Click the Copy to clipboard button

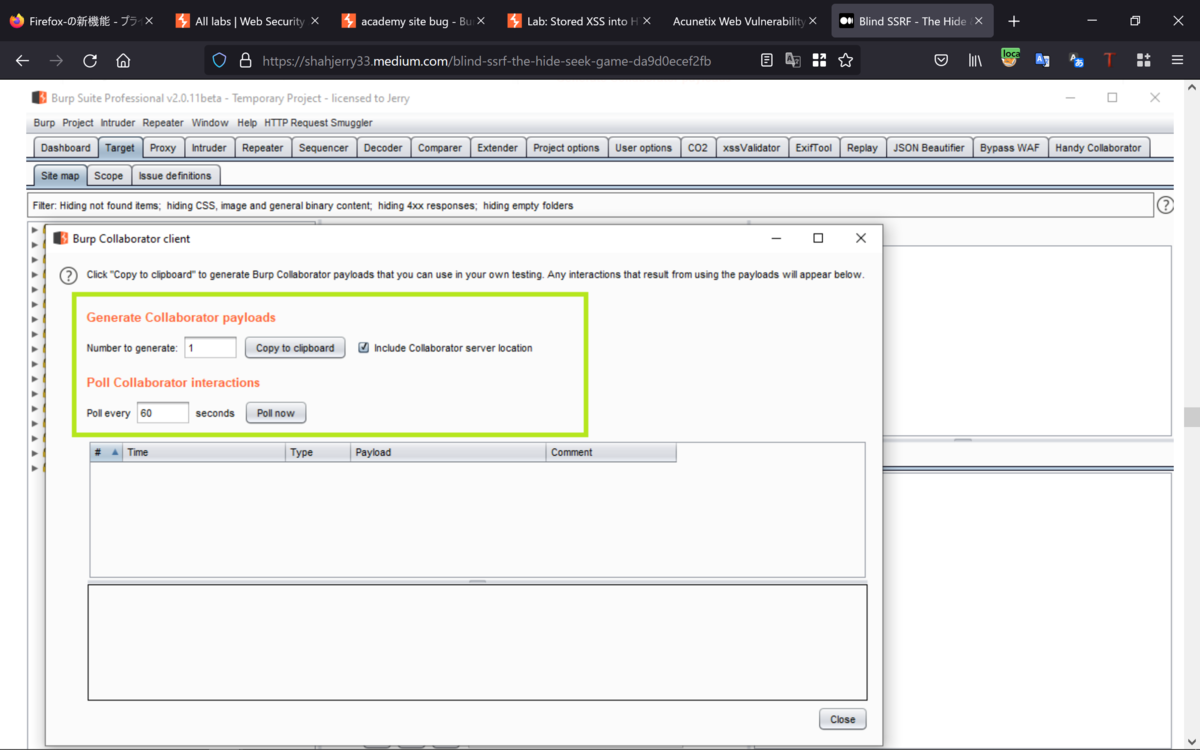pyautogui.click(x=295, y=348)
